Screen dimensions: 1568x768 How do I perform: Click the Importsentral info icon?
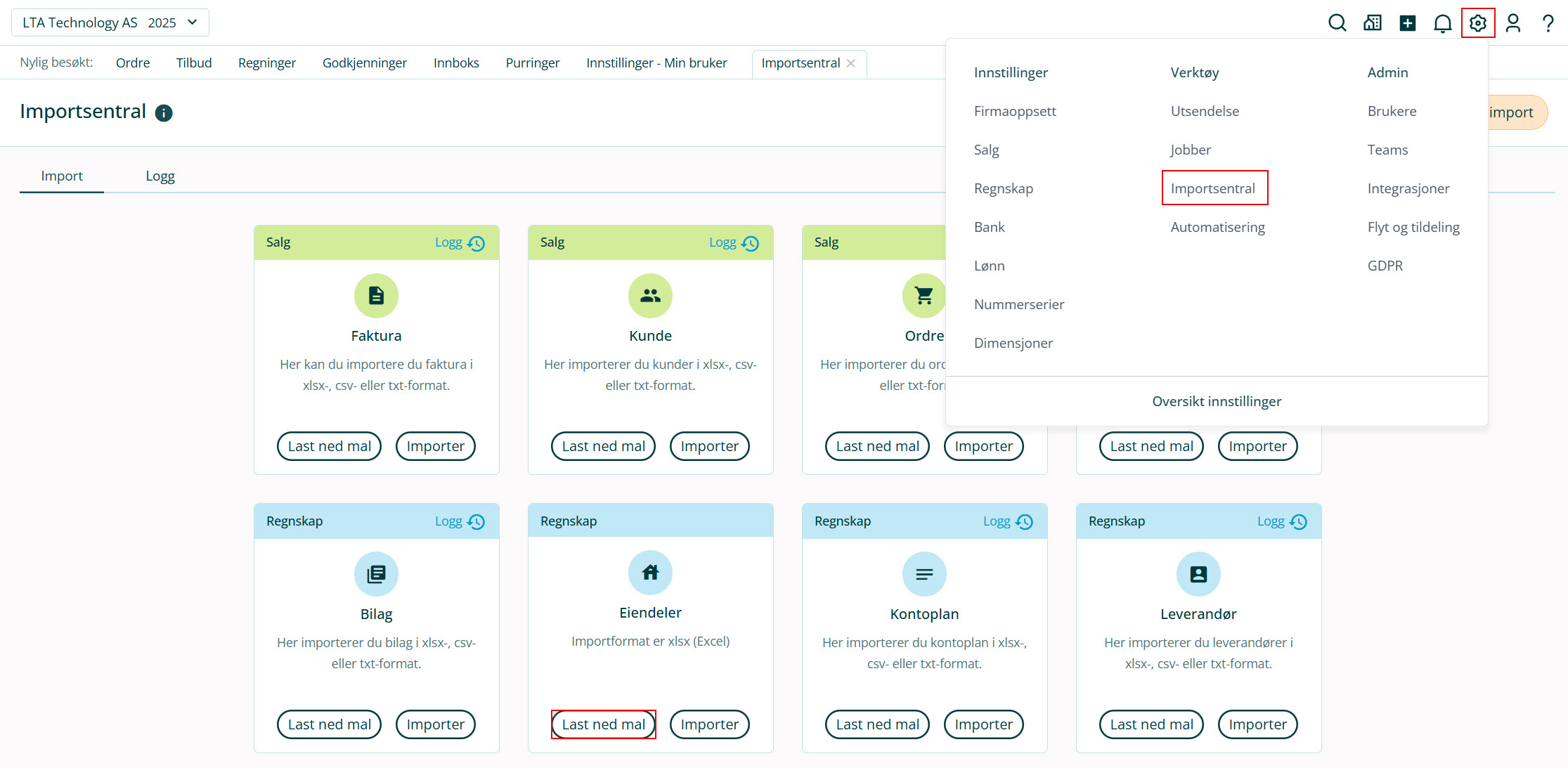coord(164,113)
